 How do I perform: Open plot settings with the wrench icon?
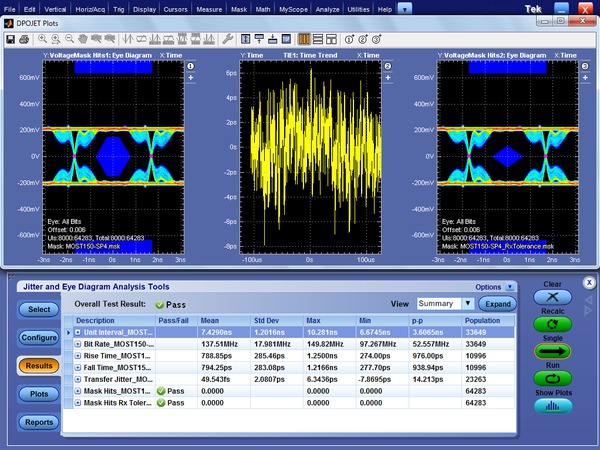point(227,39)
